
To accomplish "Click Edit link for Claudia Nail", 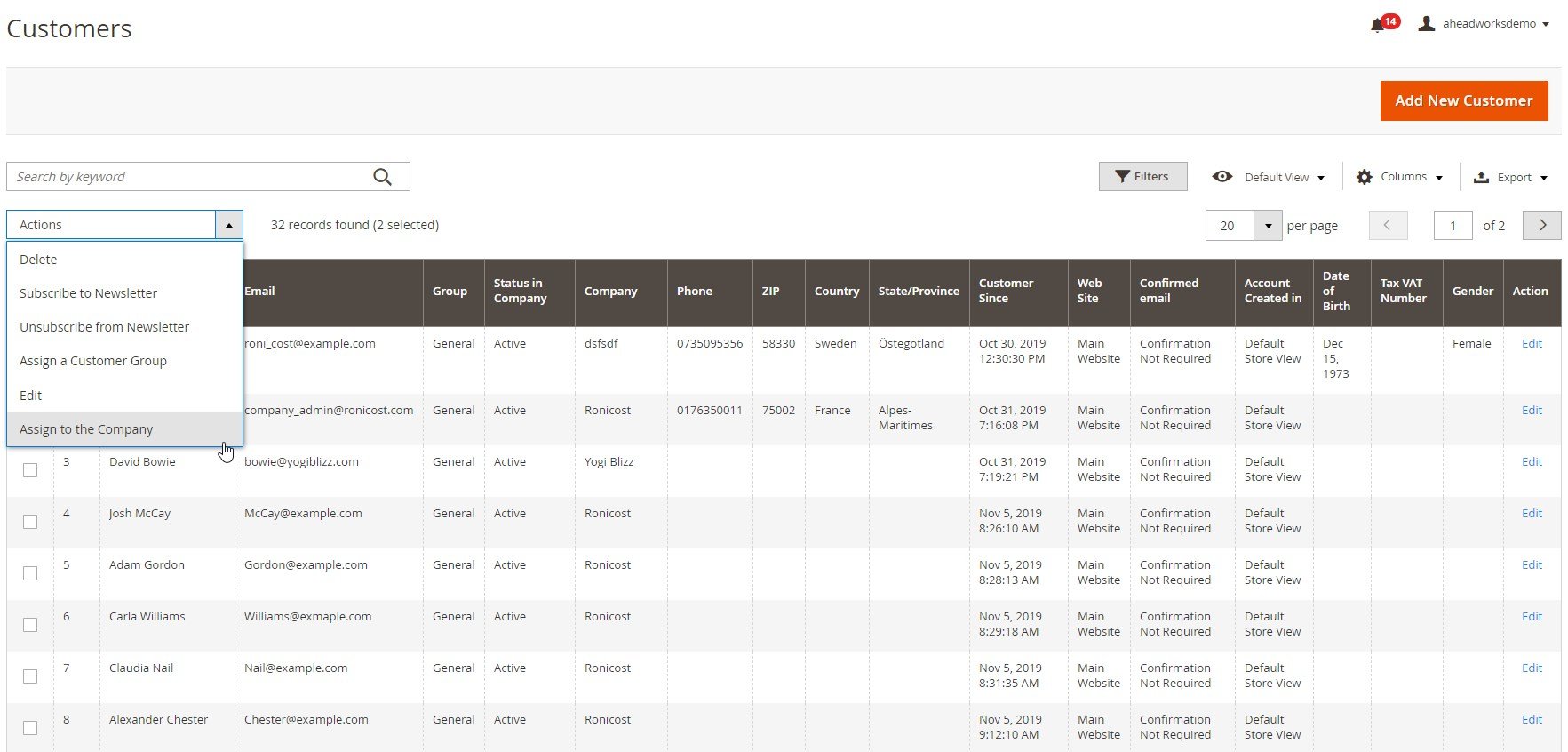I will tap(1532, 668).
